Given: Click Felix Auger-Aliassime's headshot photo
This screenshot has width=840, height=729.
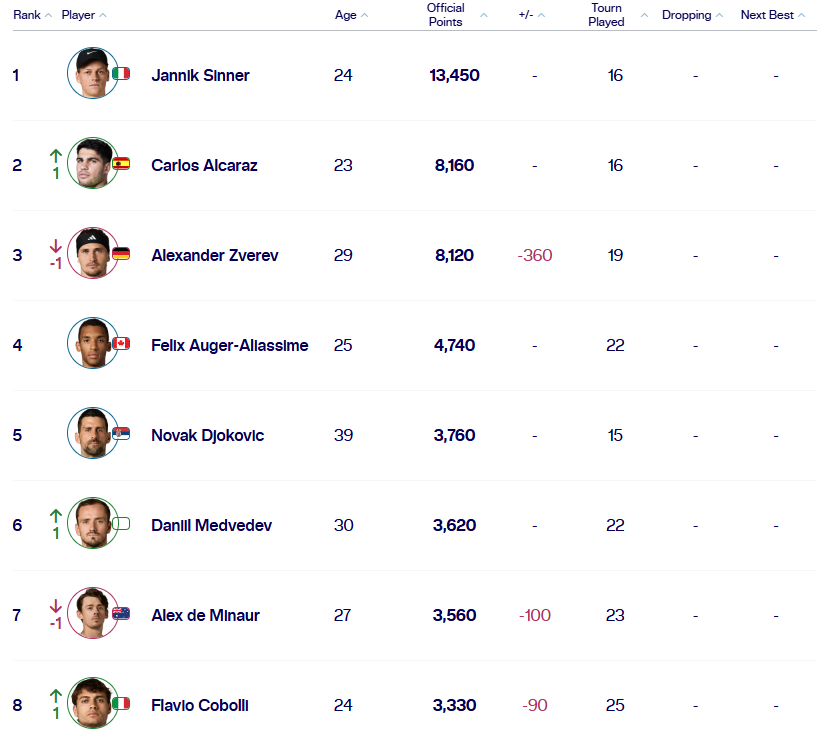Looking at the screenshot, I should point(93,343).
